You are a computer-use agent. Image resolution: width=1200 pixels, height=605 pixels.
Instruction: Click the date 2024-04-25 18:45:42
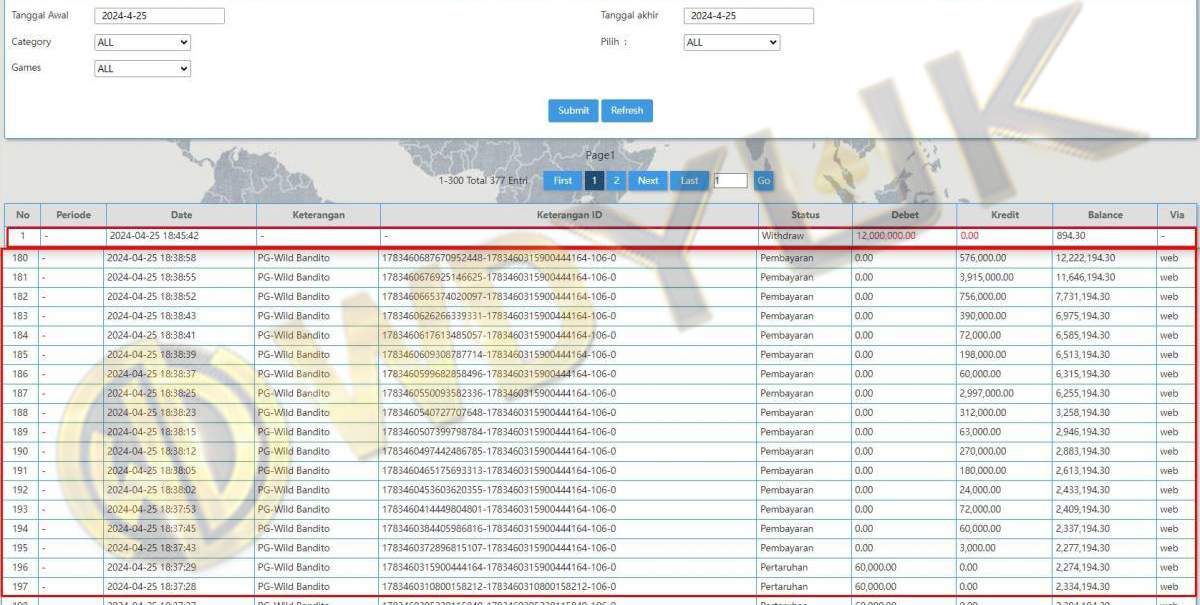pos(153,236)
